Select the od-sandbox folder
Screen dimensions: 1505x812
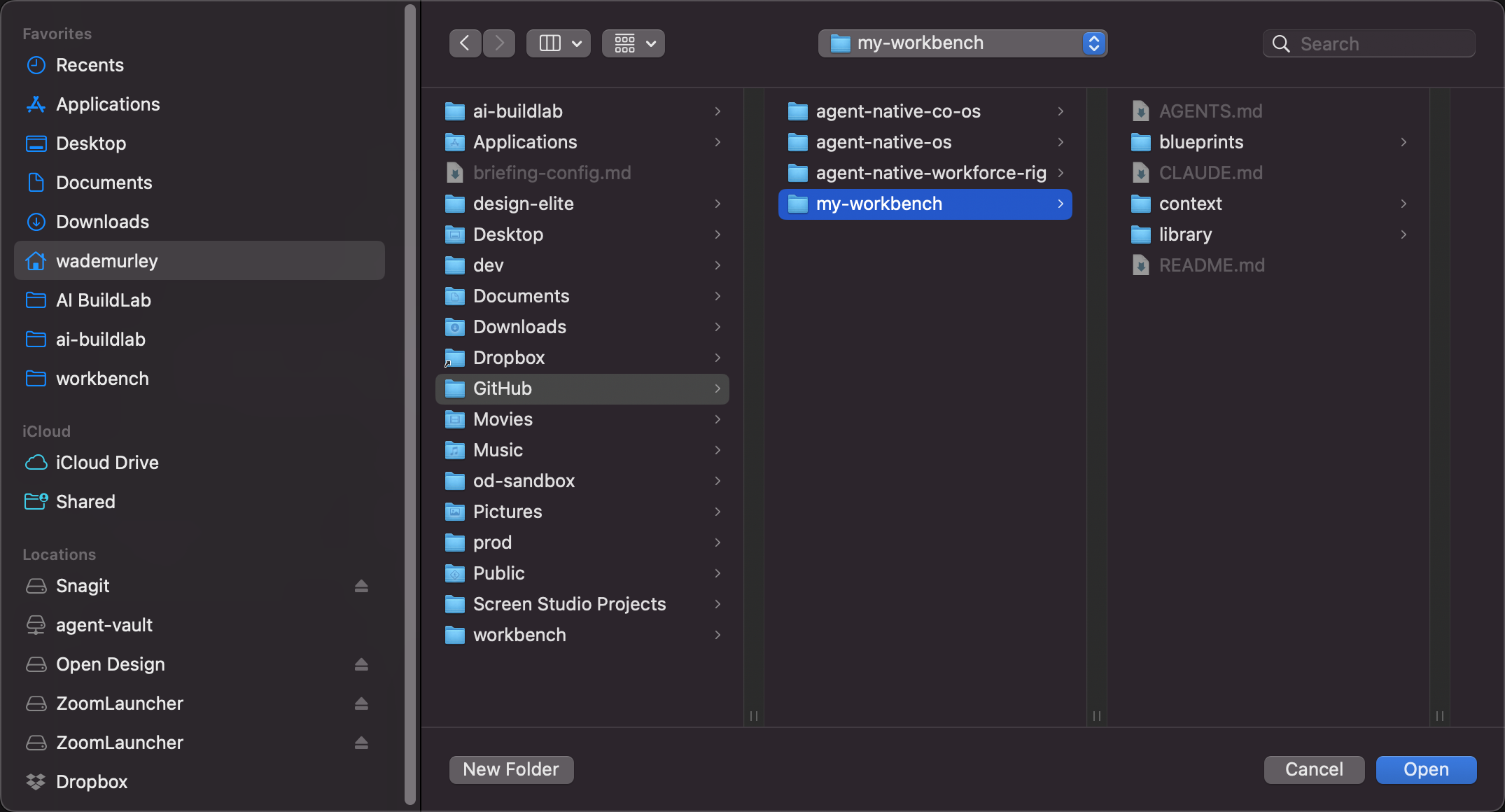(582, 481)
